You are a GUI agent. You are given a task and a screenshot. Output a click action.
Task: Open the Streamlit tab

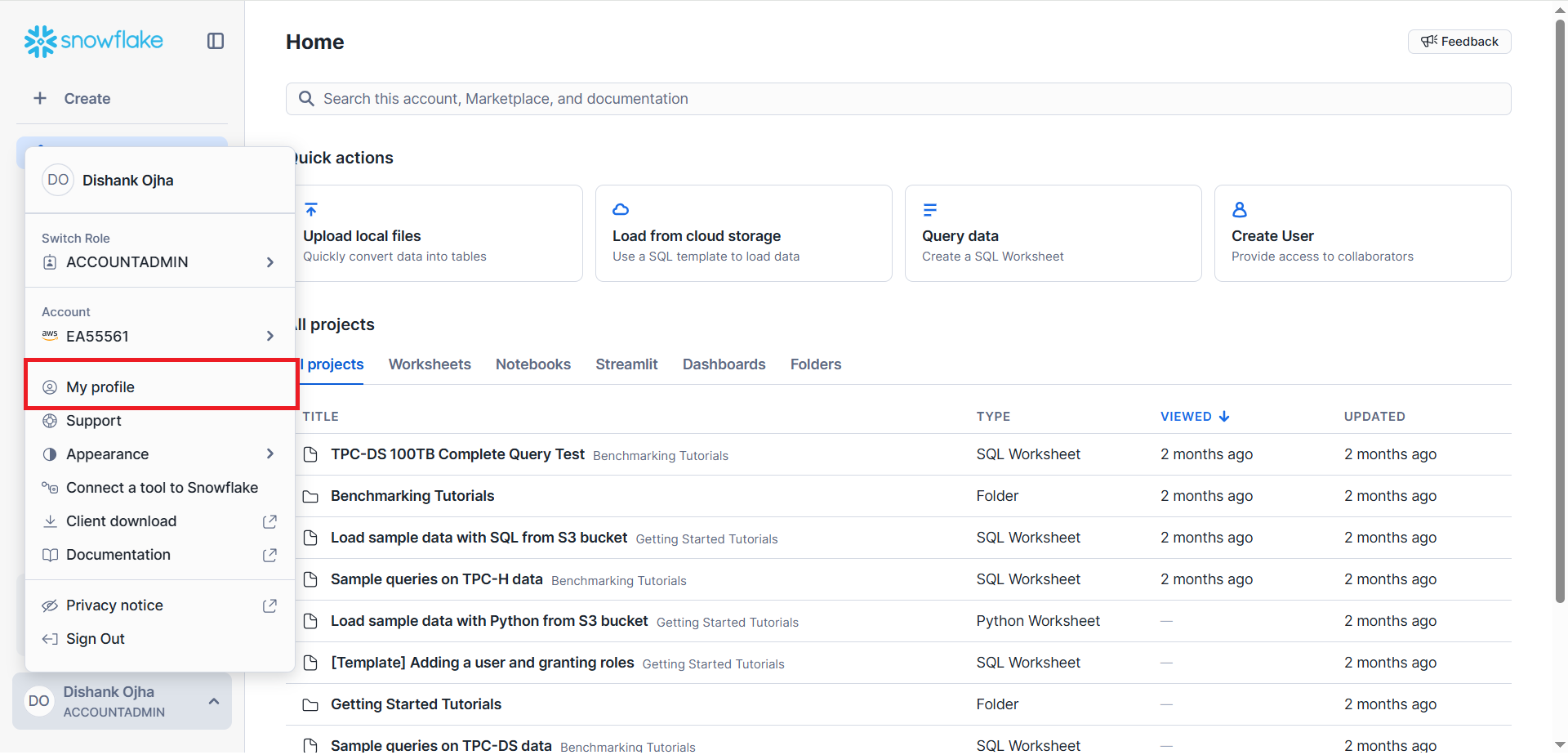tap(626, 364)
